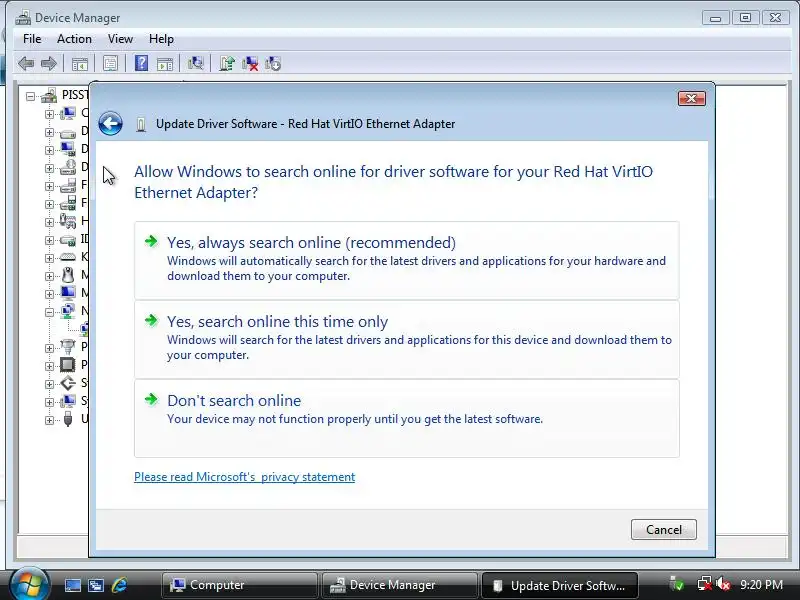Click the blue Back arrow in Update Driver dialog

[110, 123]
